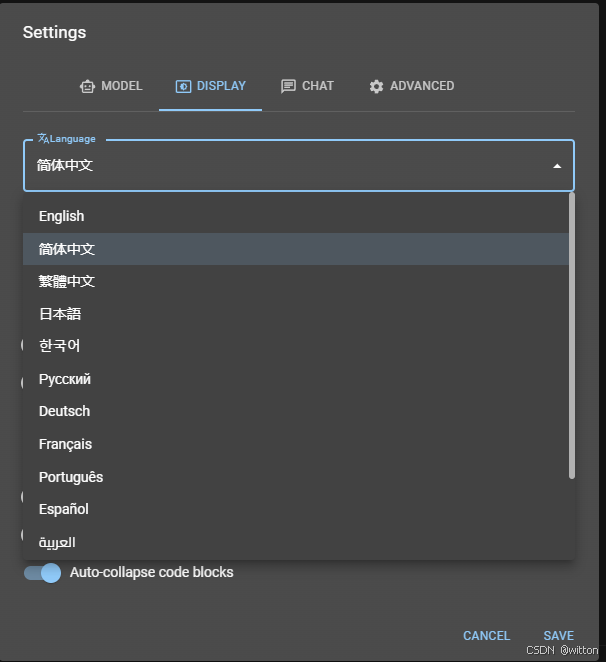The height and width of the screenshot is (662, 606).
Task: Pick 日本語 in the language list
Action: [60, 314]
